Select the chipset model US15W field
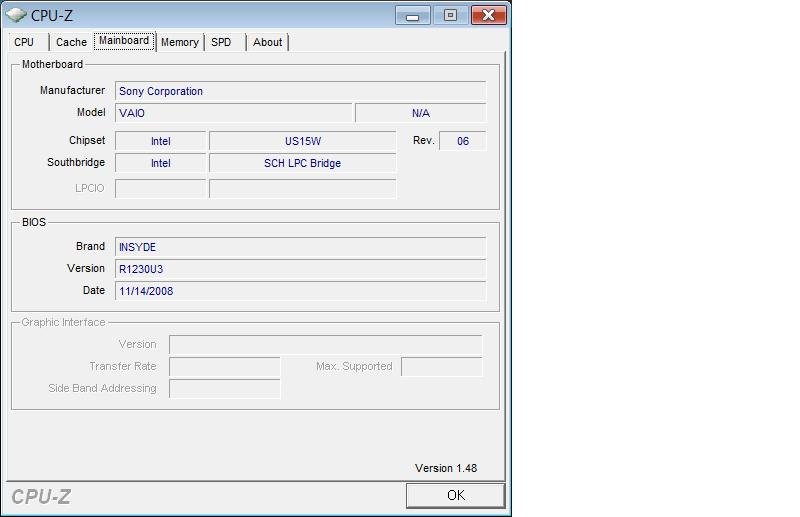800x517 pixels. (x=303, y=141)
